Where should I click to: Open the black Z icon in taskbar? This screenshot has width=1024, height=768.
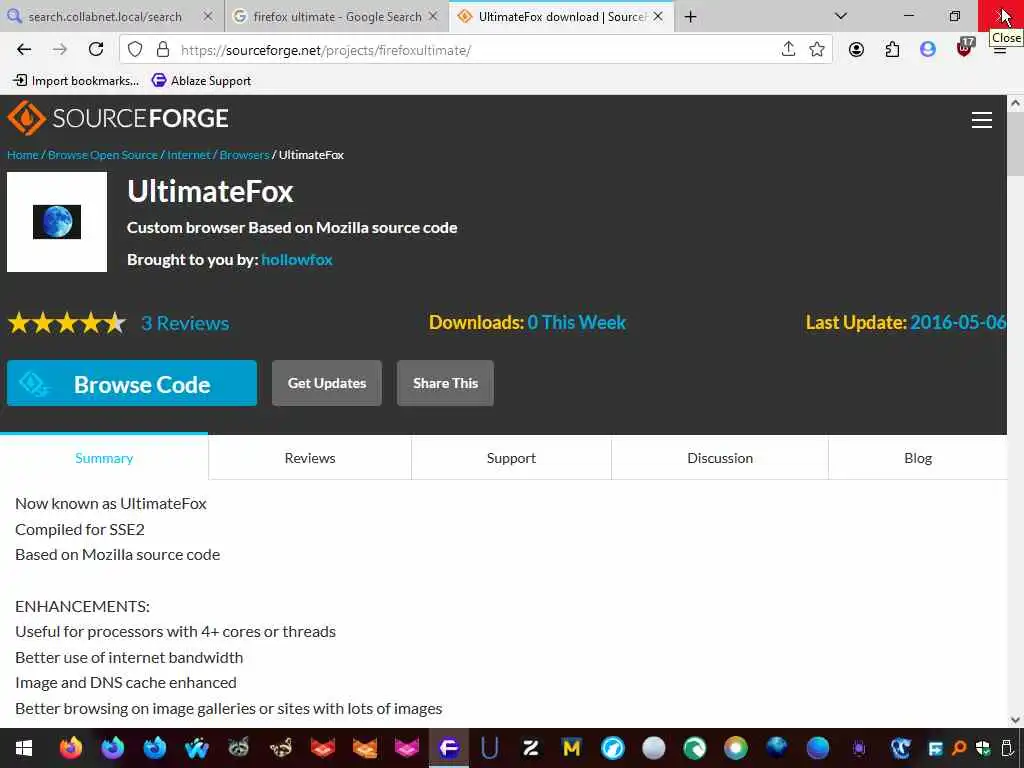(530, 748)
